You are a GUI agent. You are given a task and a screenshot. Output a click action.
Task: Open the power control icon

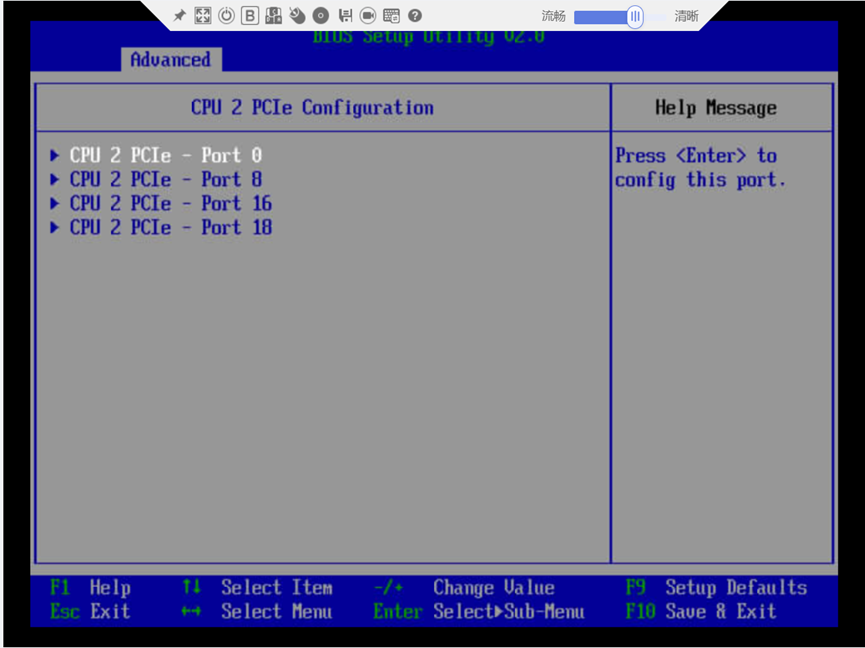pos(226,15)
